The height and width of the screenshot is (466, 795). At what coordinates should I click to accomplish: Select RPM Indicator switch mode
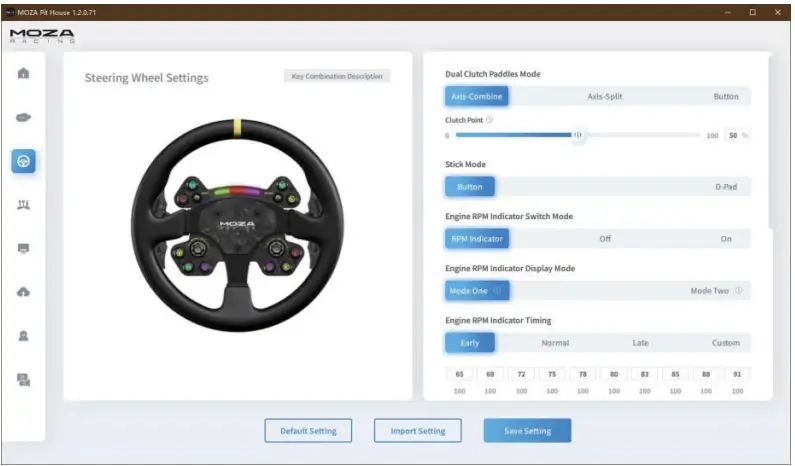click(477, 239)
